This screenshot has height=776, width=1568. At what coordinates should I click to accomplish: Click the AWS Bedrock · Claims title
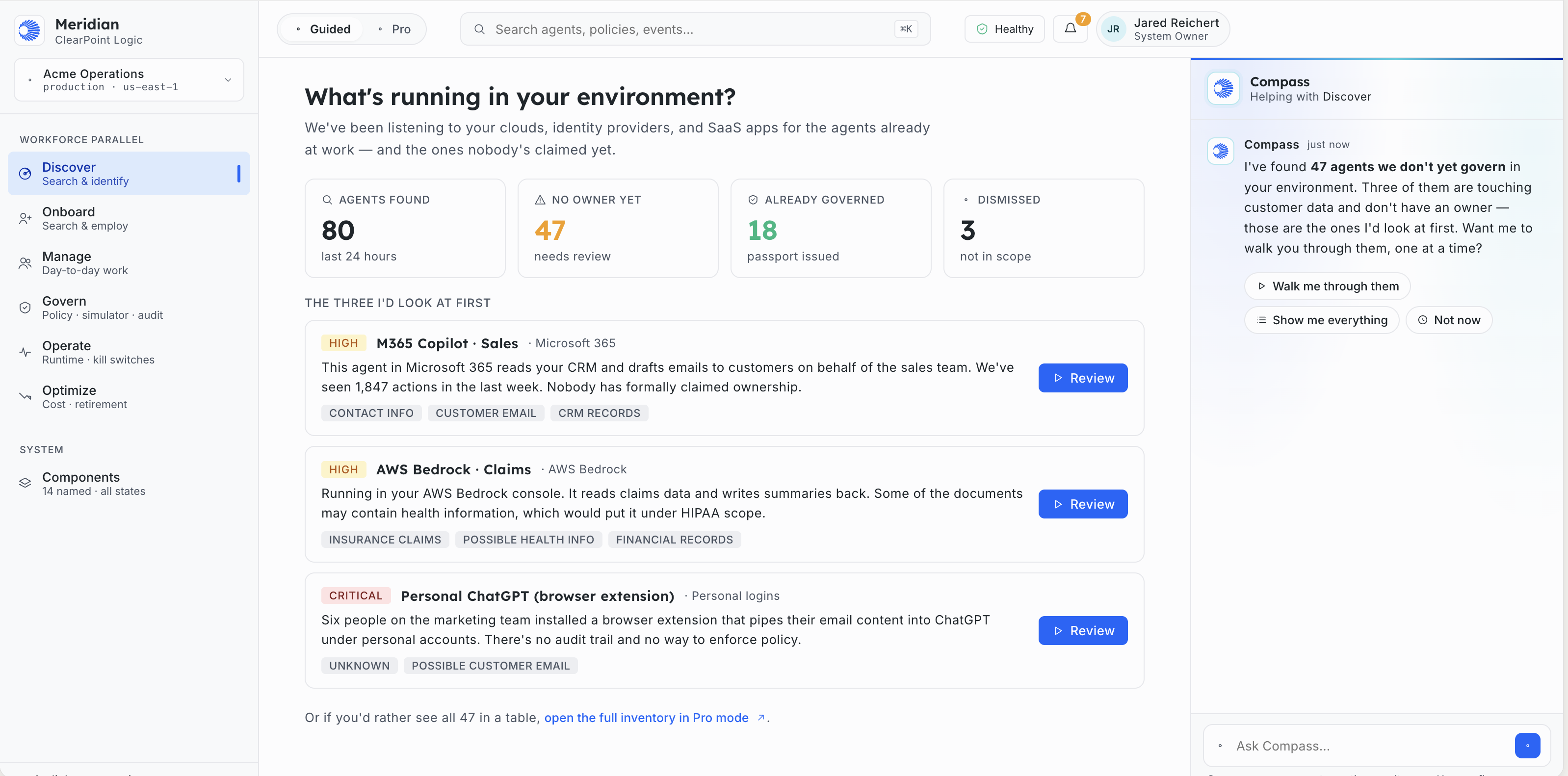point(453,470)
